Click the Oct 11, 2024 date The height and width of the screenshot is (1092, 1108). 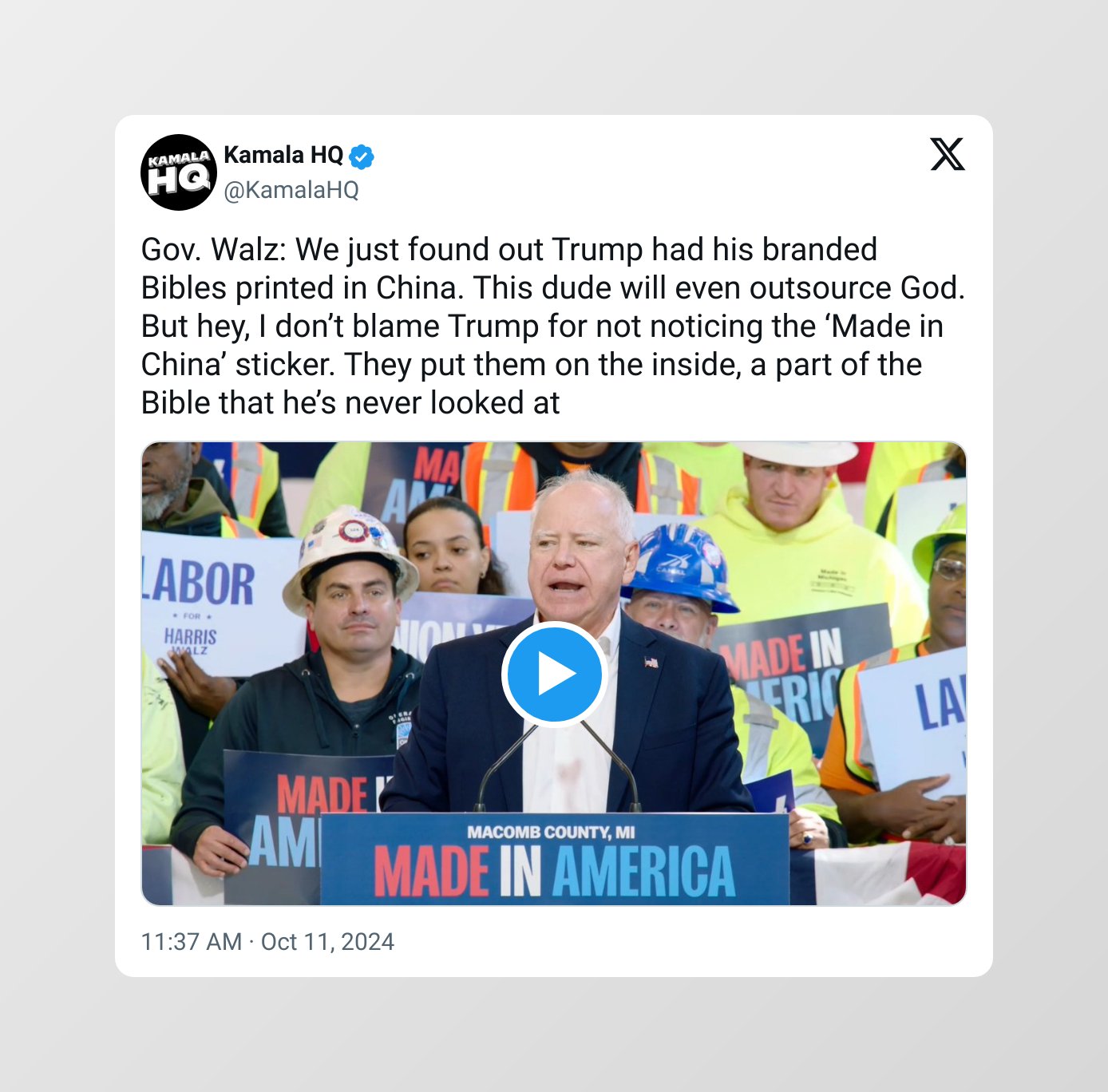[x=327, y=942]
